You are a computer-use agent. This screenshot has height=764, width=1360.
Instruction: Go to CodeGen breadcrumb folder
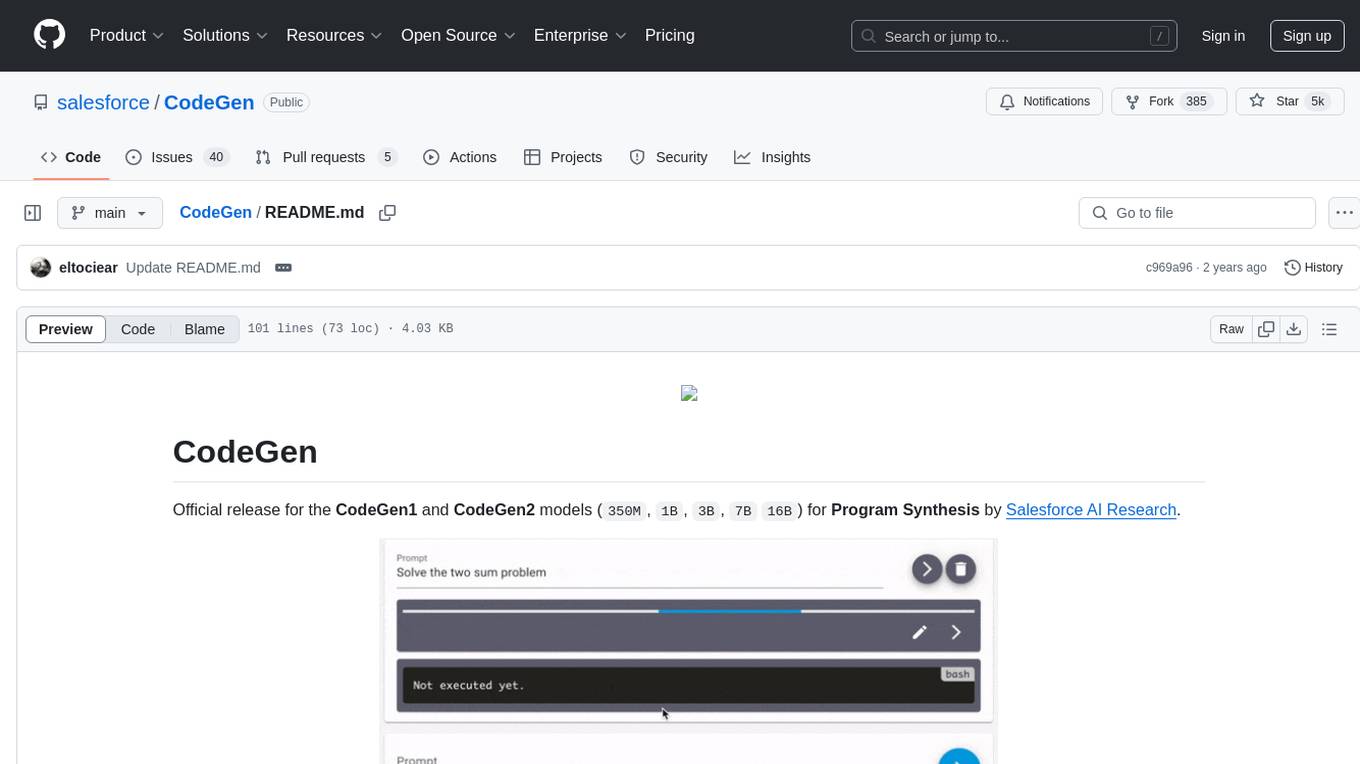[215, 212]
